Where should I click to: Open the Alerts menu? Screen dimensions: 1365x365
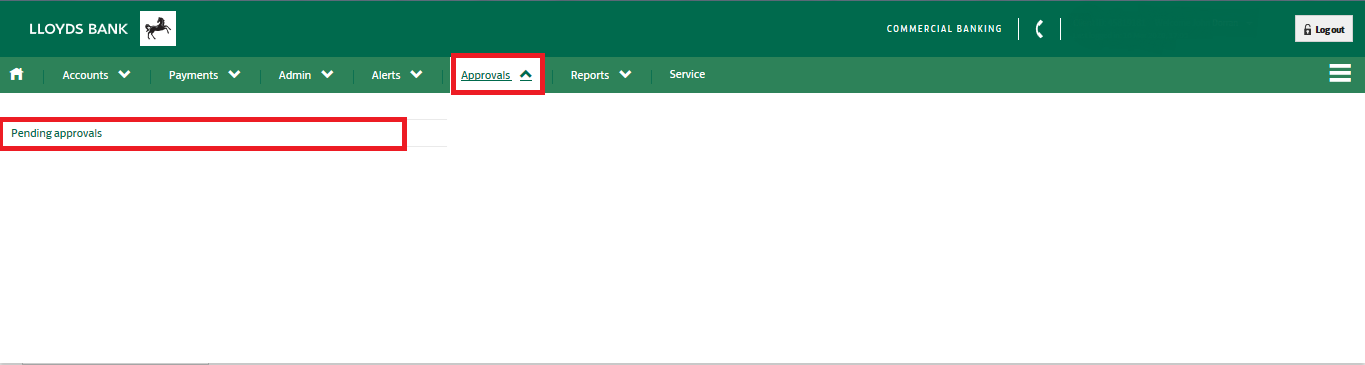(386, 75)
